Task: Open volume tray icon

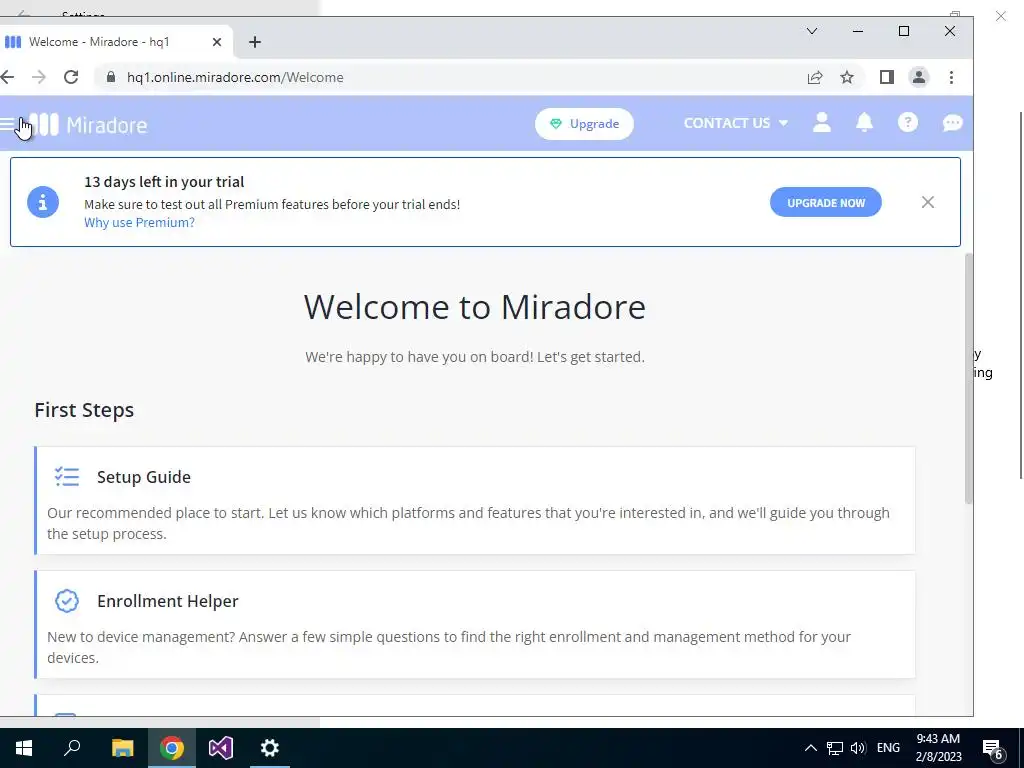Action: pyautogui.click(x=858, y=748)
